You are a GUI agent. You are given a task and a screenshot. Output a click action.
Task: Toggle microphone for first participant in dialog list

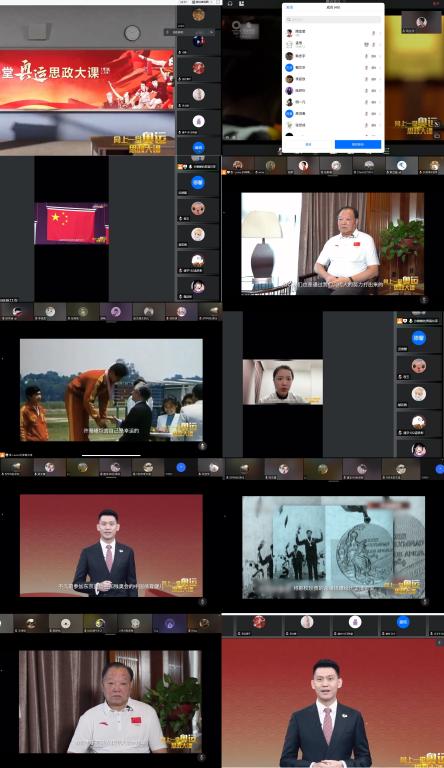pos(373,33)
